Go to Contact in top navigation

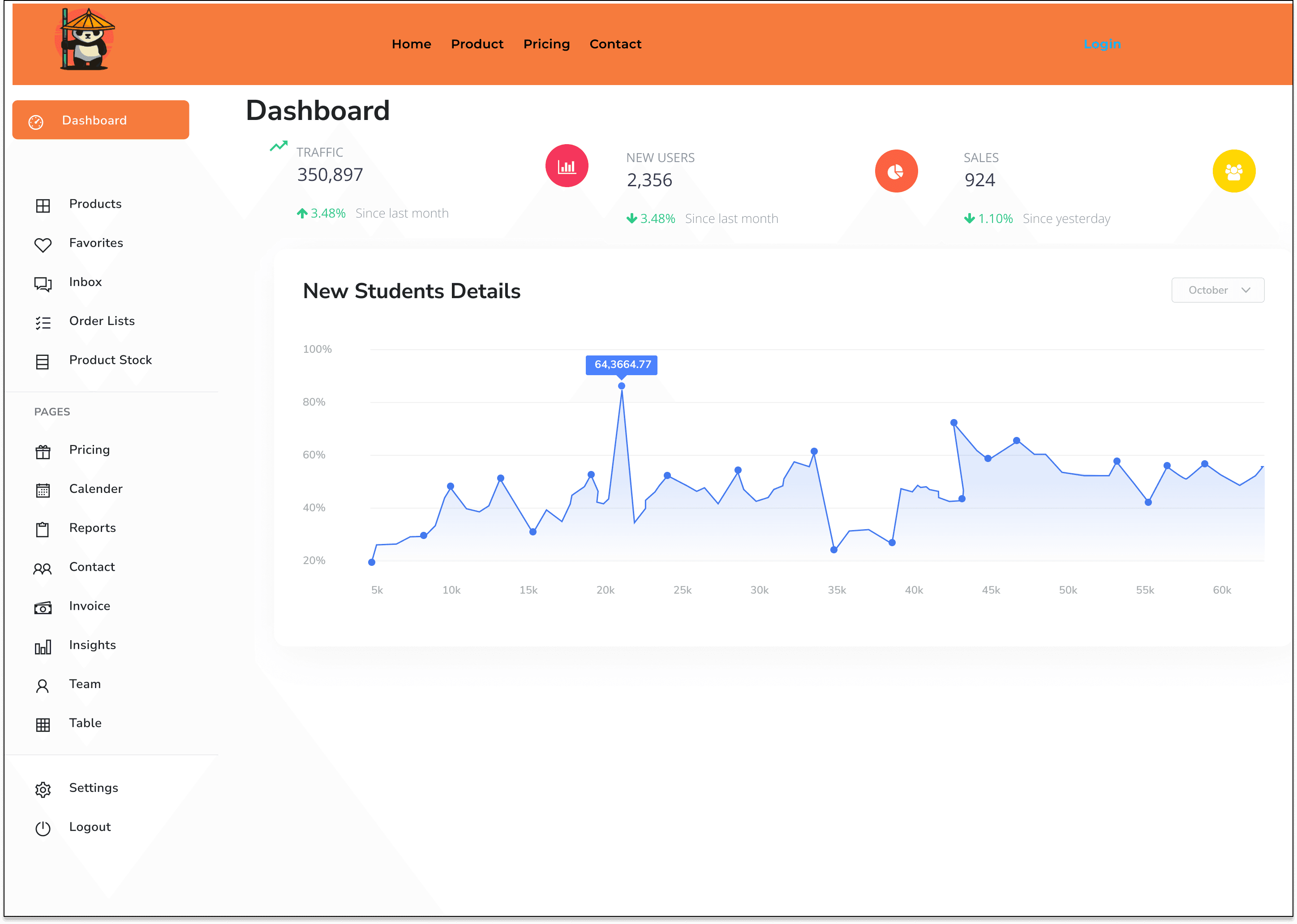coord(615,44)
